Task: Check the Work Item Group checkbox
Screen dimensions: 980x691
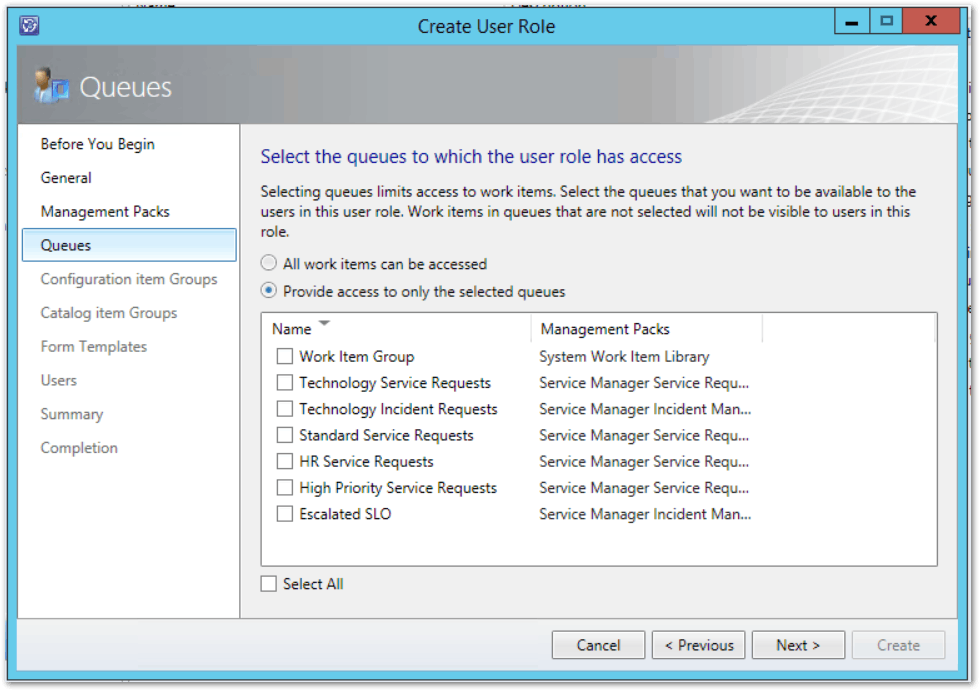Action: coord(285,356)
